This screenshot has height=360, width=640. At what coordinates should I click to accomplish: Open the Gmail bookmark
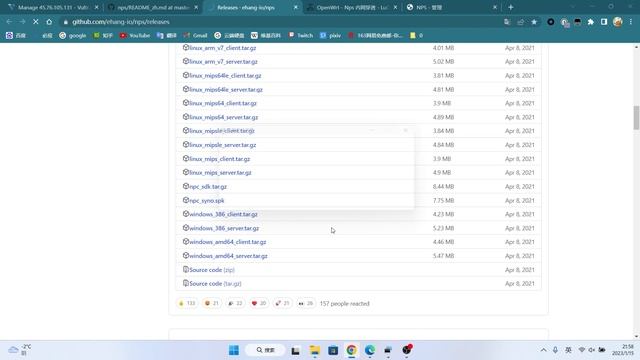point(196,36)
